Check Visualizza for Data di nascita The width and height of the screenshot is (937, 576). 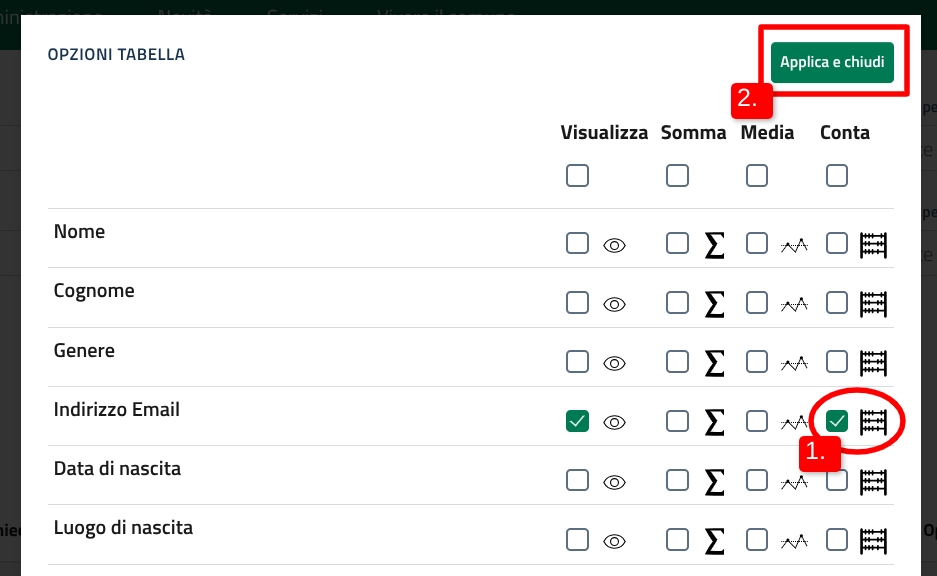(577, 480)
